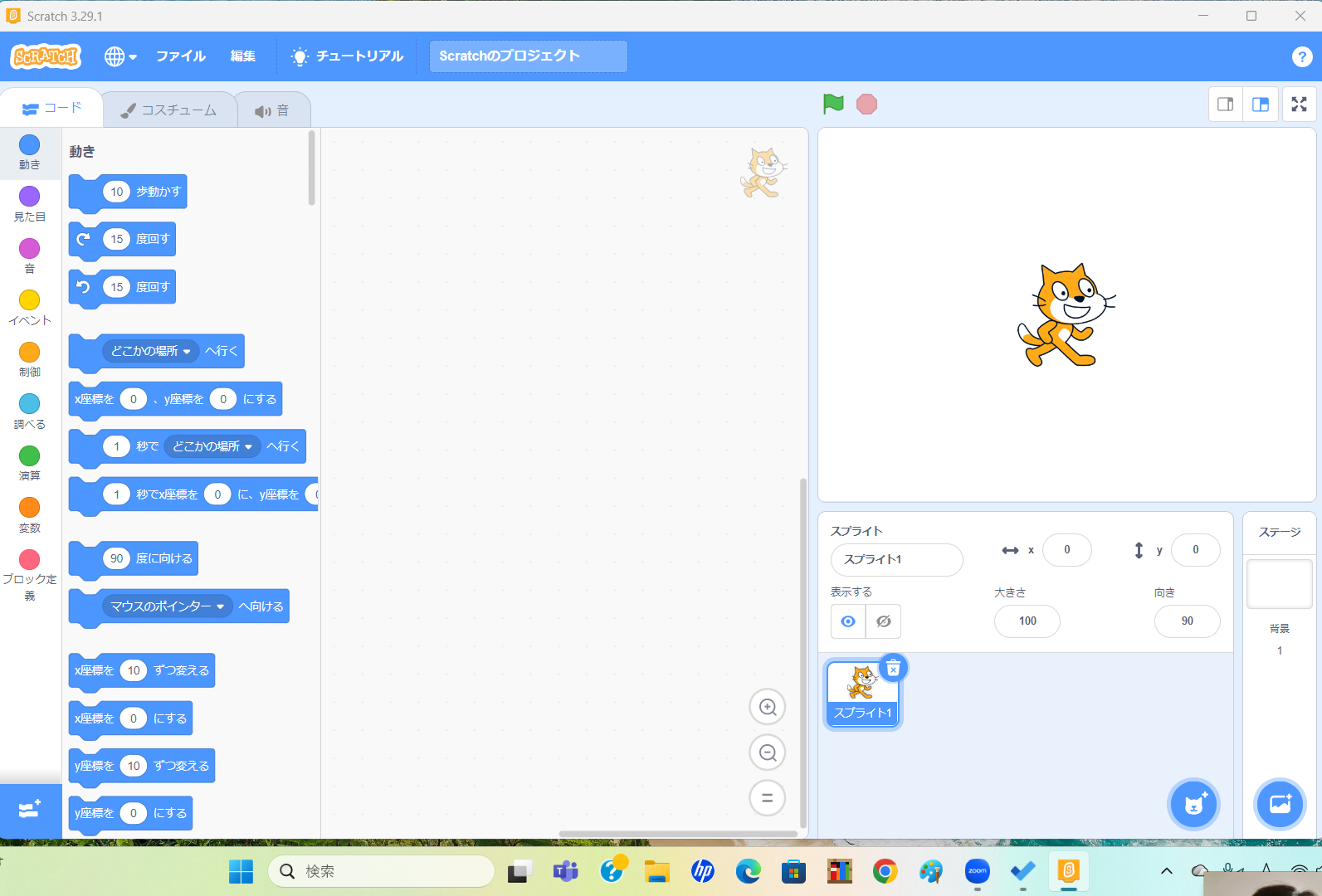Hide sprite with crossed-eye icon

(x=884, y=621)
